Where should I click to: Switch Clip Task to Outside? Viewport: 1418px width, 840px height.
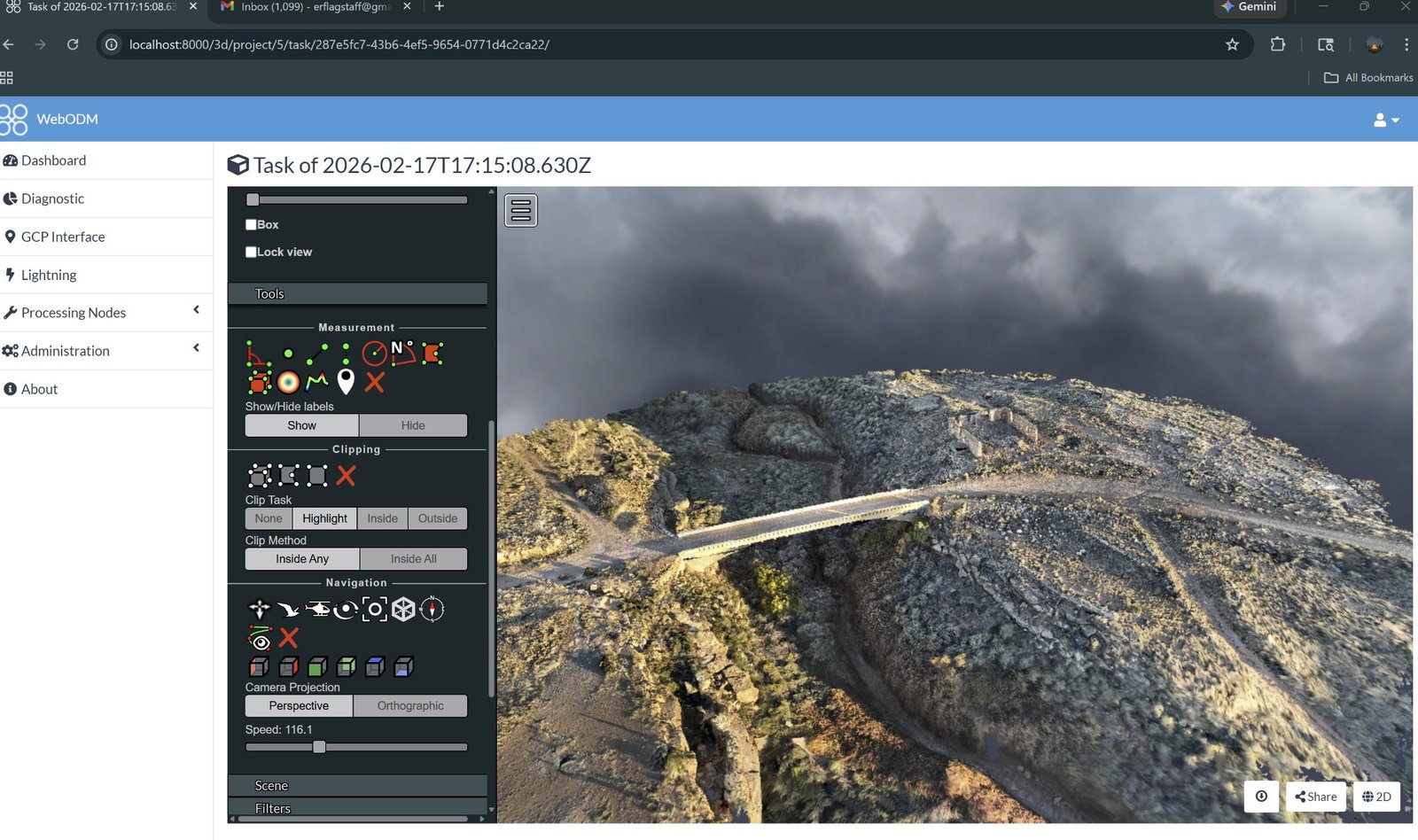click(437, 518)
